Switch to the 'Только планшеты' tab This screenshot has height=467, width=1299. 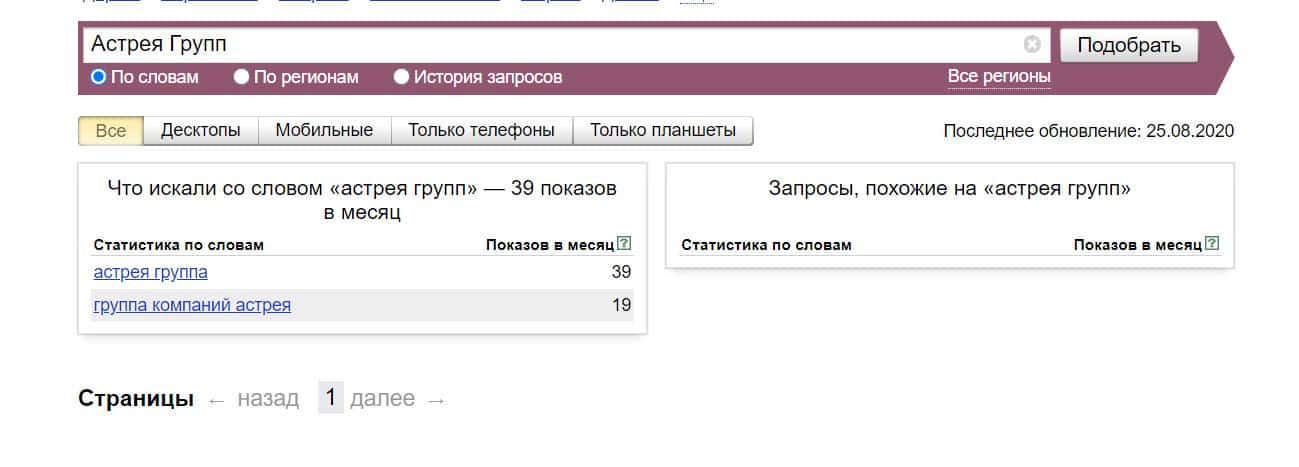[x=662, y=131]
